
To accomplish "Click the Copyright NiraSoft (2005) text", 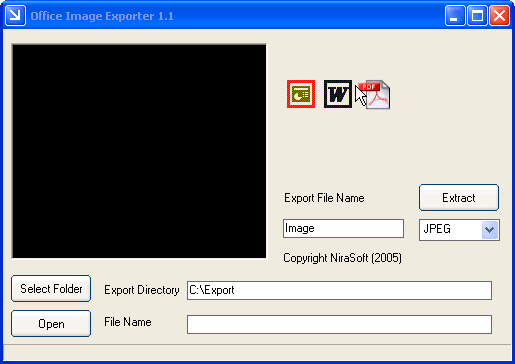I will point(342,258).
